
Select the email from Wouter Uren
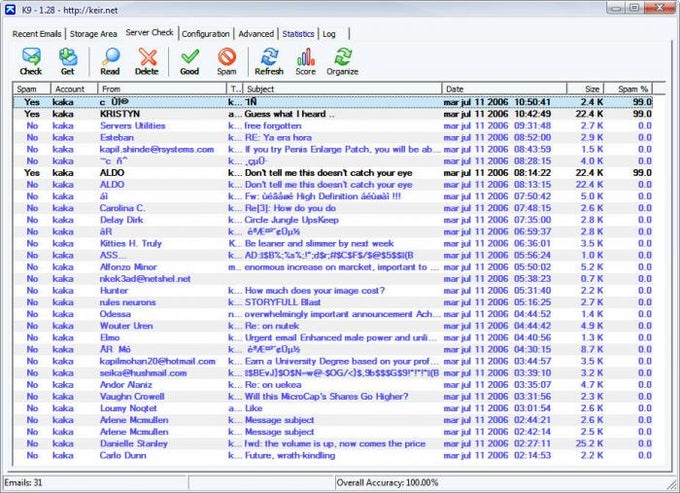click(333, 326)
